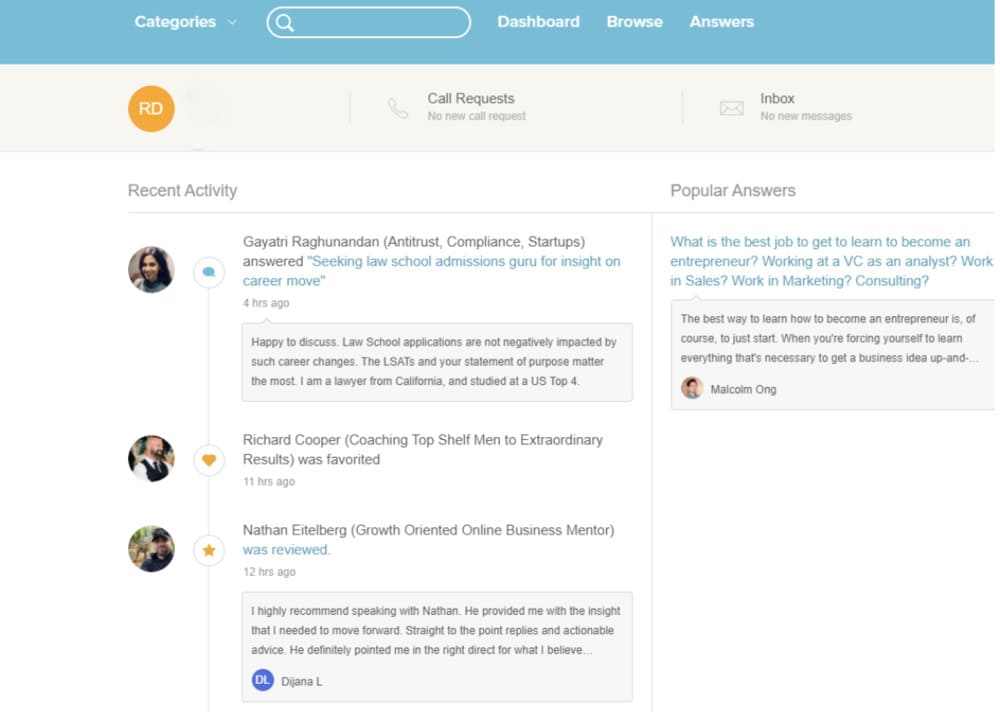Open Richard Cooper's profile photo
Viewport: 1000px width, 712px height.
tap(151, 458)
